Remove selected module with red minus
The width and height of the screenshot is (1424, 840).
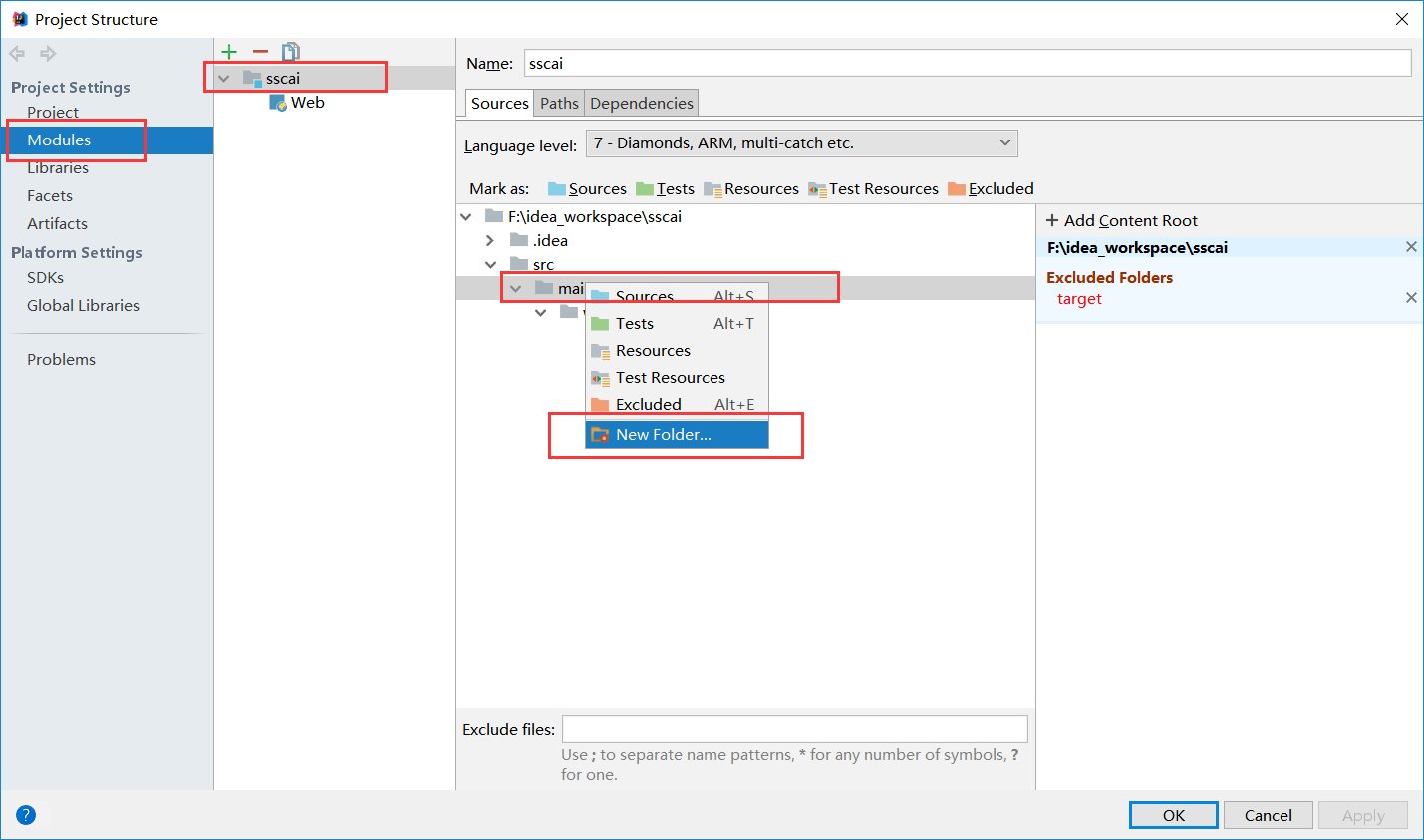(260, 52)
